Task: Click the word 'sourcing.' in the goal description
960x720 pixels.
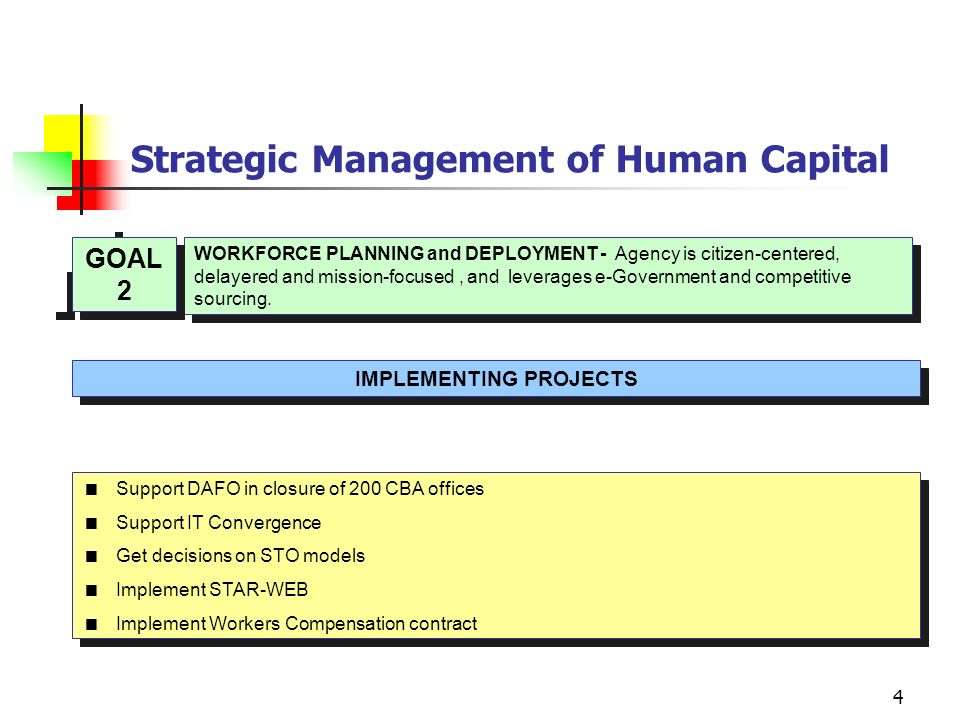Action: tap(232, 299)
